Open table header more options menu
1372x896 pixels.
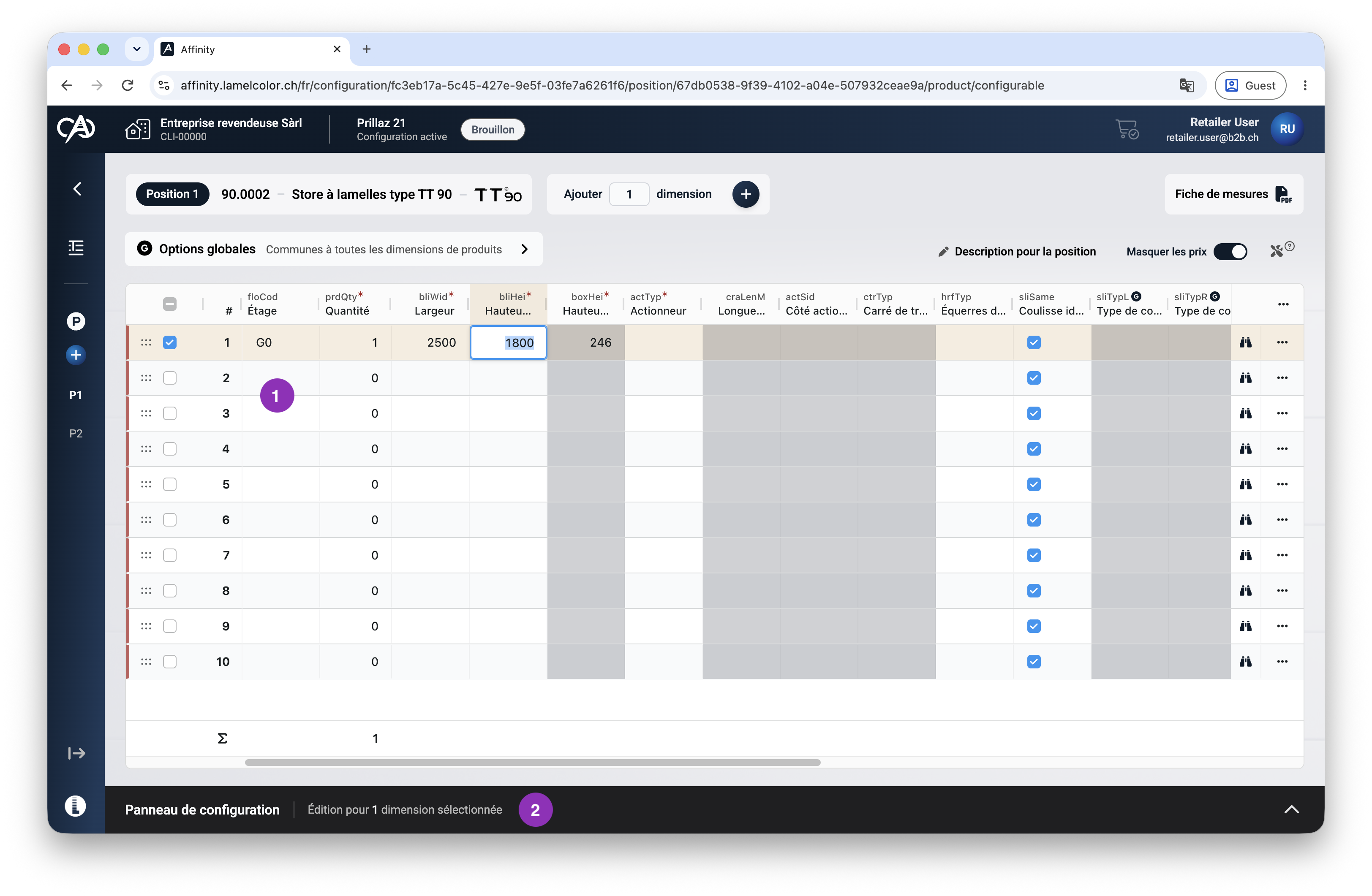(1282, 304)
